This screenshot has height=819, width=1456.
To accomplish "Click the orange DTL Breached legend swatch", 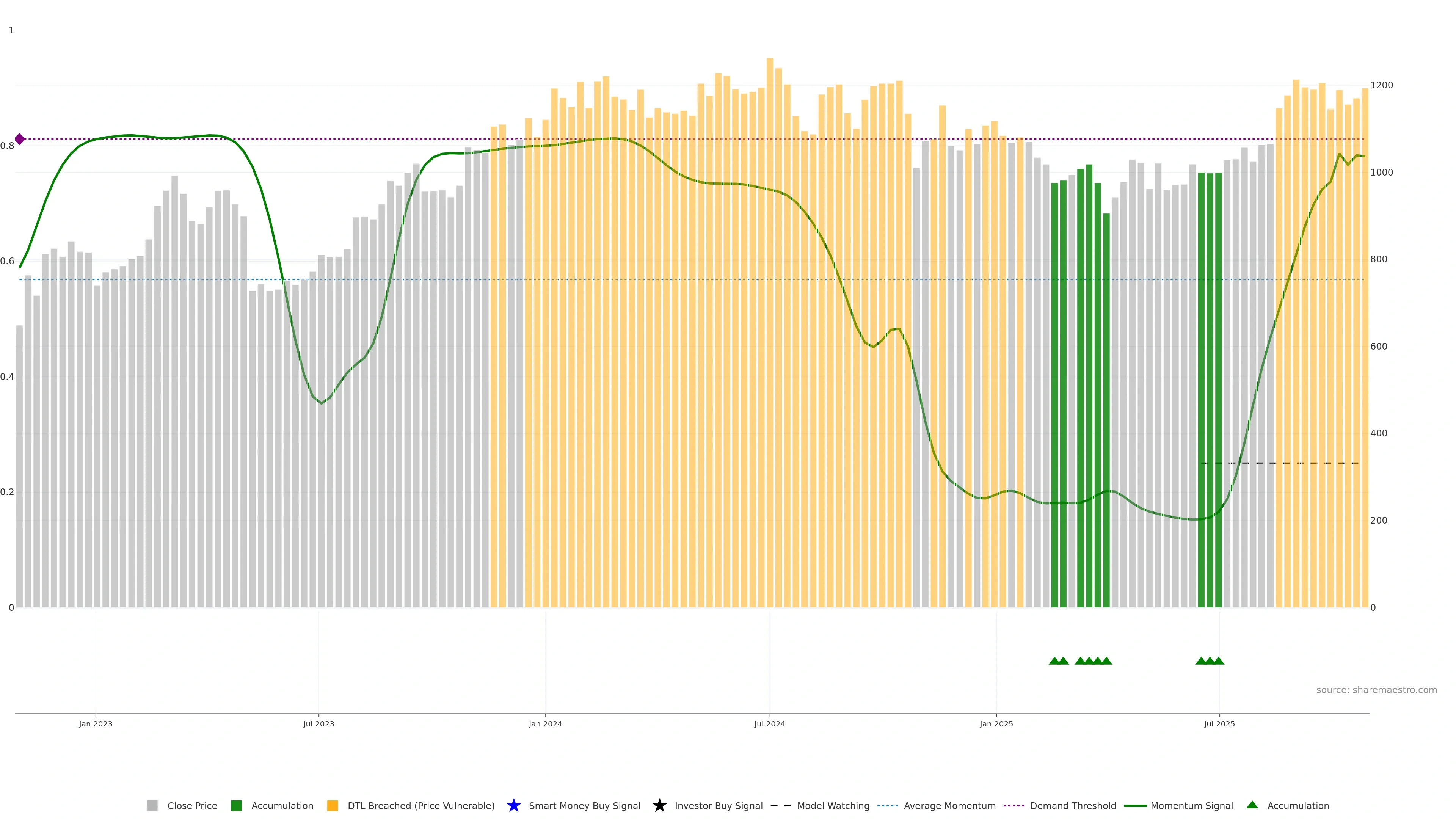I will (333, 805).
